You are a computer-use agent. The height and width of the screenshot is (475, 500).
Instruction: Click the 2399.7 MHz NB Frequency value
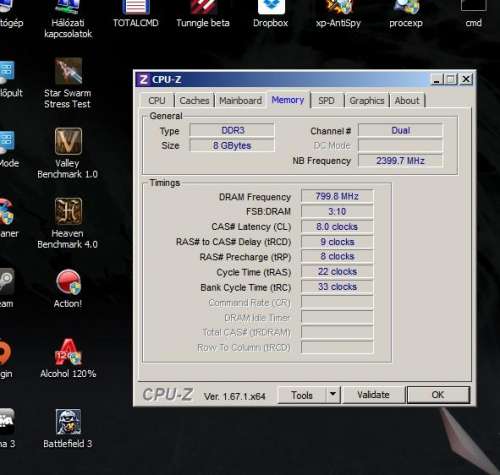pos(400,161)
